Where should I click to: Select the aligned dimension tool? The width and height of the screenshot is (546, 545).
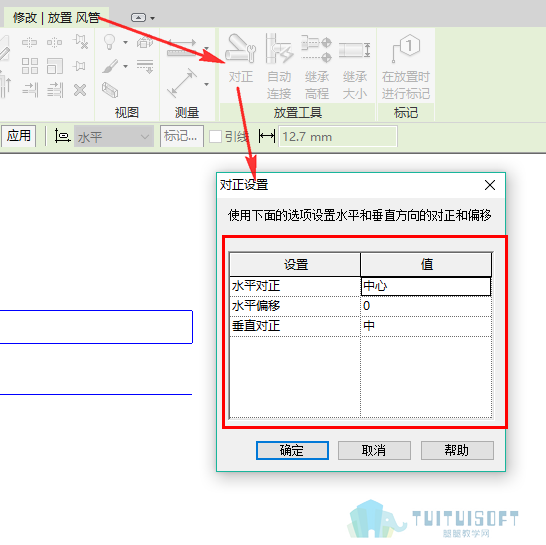182,84
